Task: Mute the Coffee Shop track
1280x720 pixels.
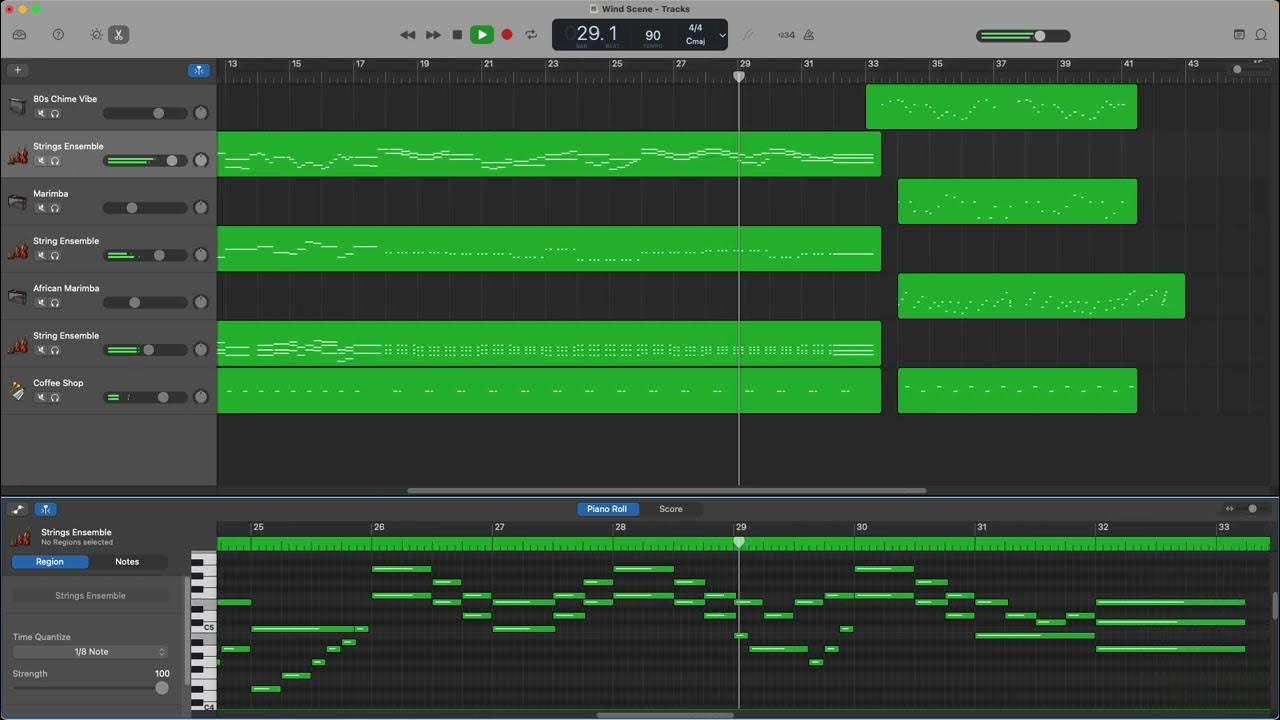Action: click(x=42, y=397)
